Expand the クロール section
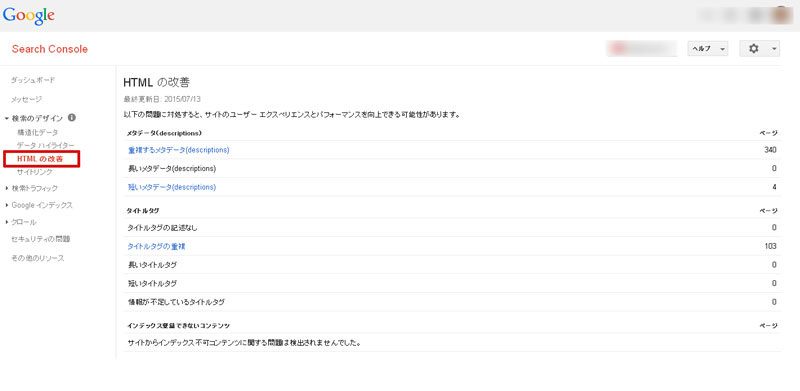800x391 pixels. pyautogui.click(x=7, y=223)
